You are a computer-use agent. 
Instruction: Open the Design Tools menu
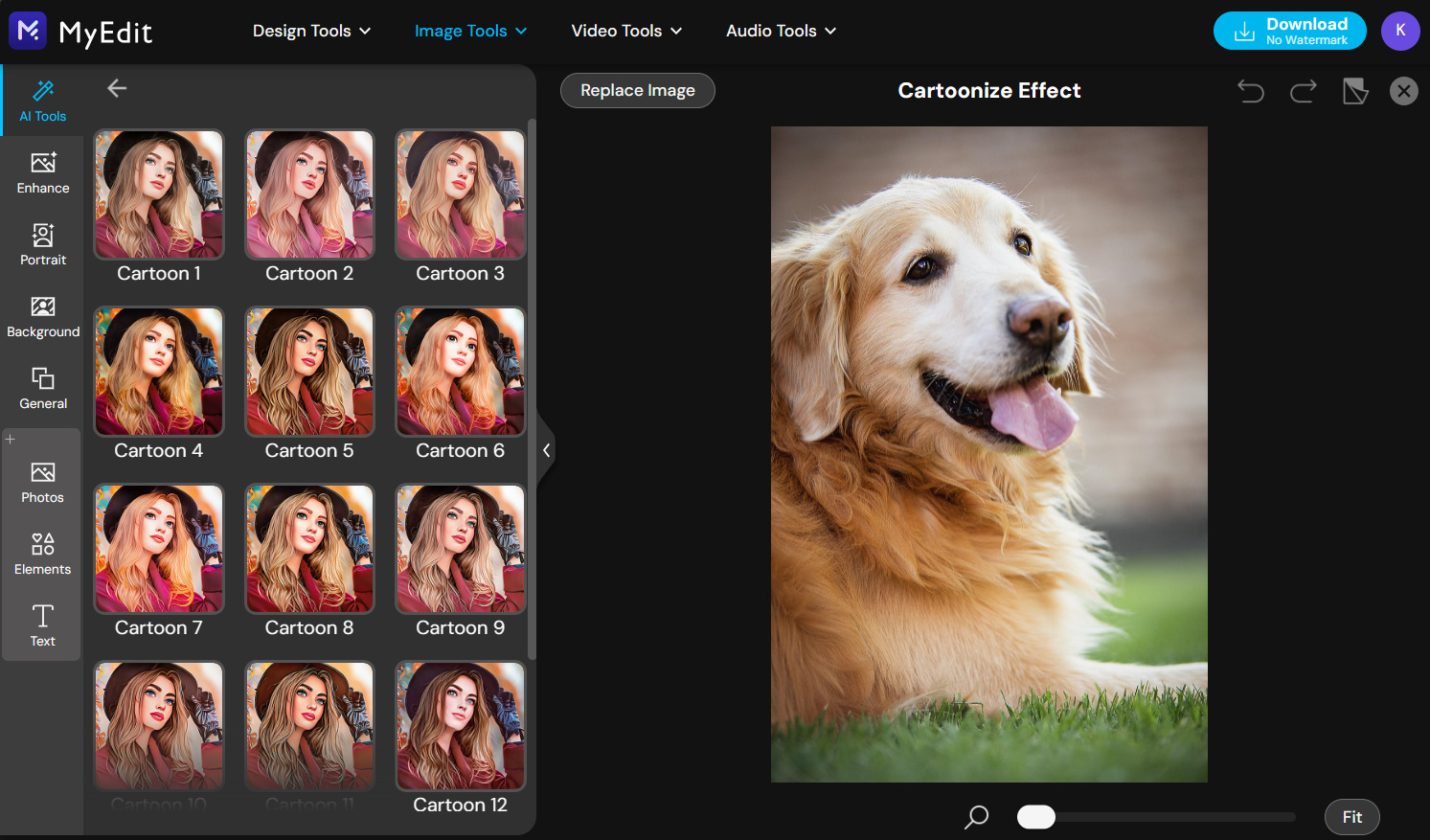click(311, 31)
